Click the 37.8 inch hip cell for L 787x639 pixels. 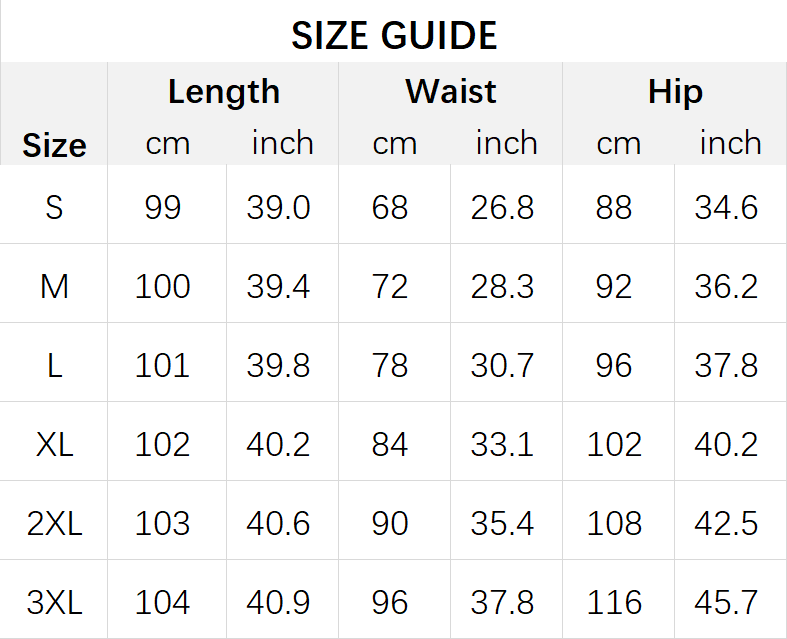click(x=726, y=365)
